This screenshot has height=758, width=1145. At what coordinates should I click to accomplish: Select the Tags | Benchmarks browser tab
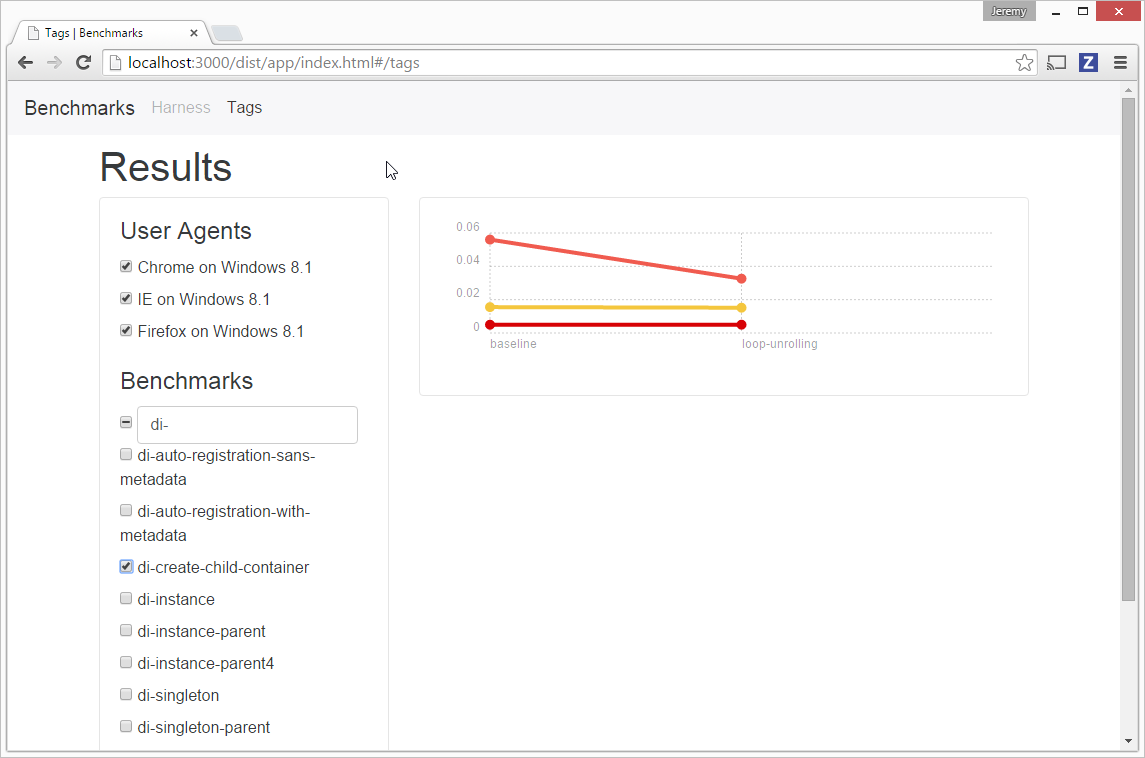coord(110,33)
